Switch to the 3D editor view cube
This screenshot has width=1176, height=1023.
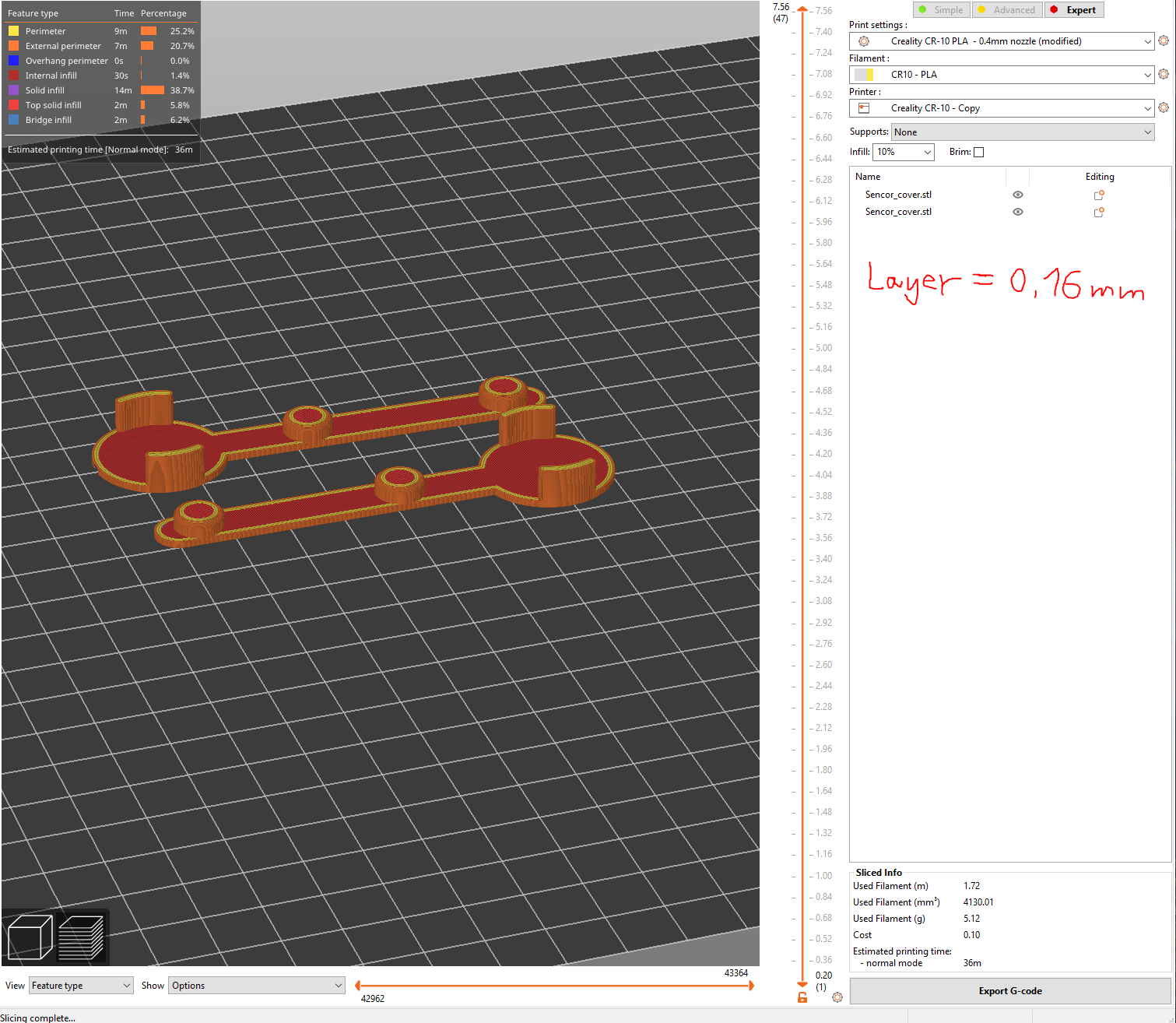point(30,937)
